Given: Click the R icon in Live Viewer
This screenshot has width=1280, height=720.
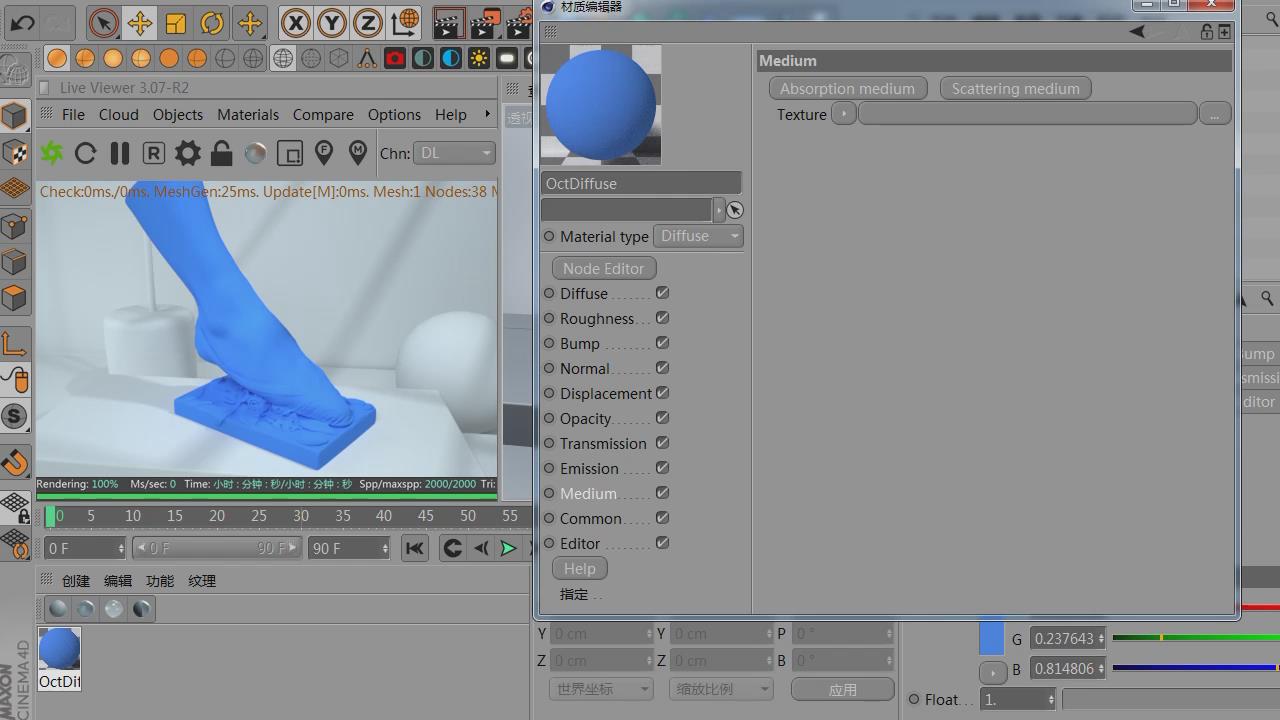Looking at the screenshot, I should click(153, 153).
